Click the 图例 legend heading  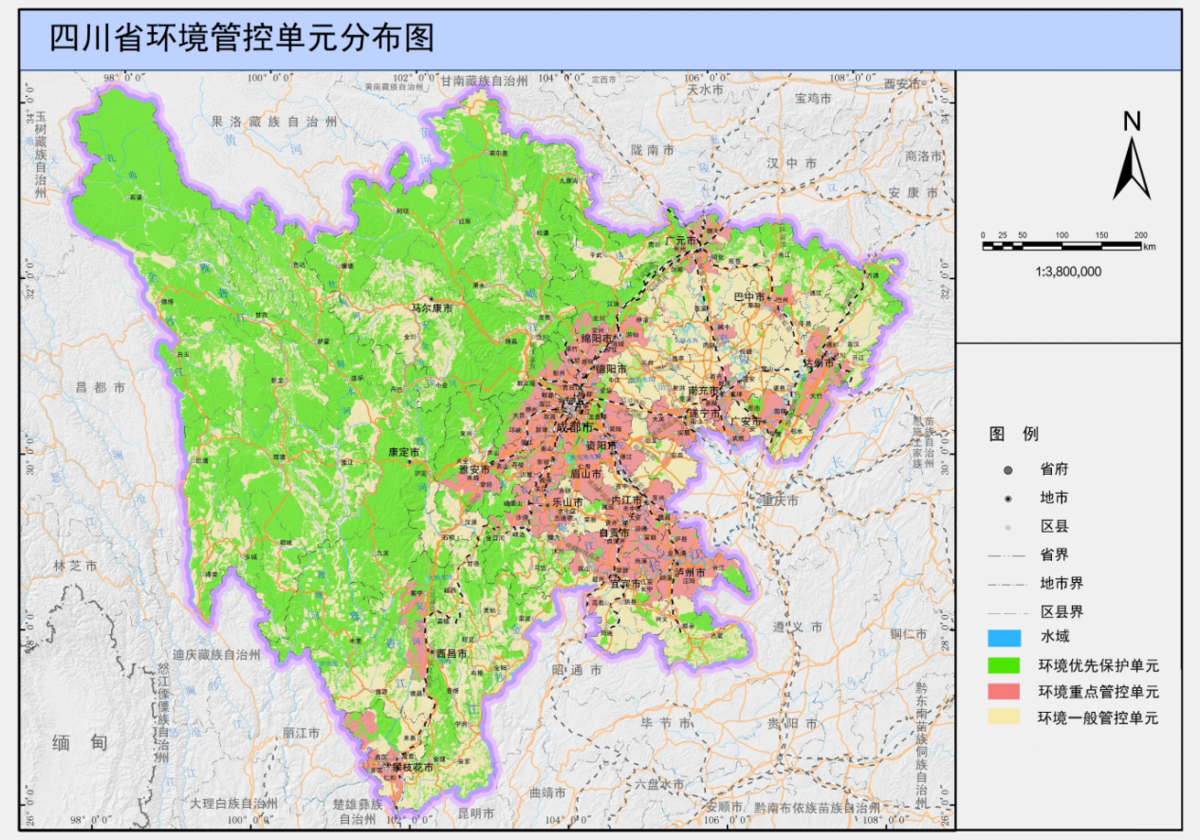coord(1014,434)
